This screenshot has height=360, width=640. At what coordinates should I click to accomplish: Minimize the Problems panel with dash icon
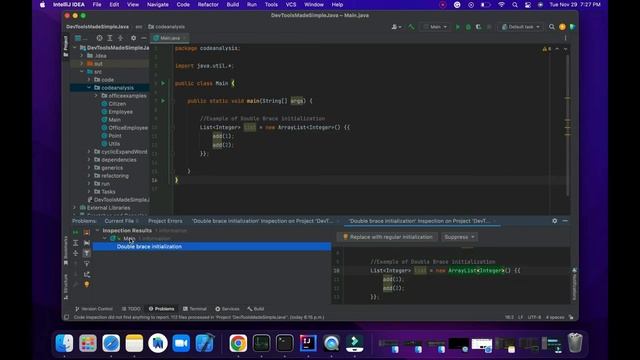pyautogui.click(x=565, y=221)
